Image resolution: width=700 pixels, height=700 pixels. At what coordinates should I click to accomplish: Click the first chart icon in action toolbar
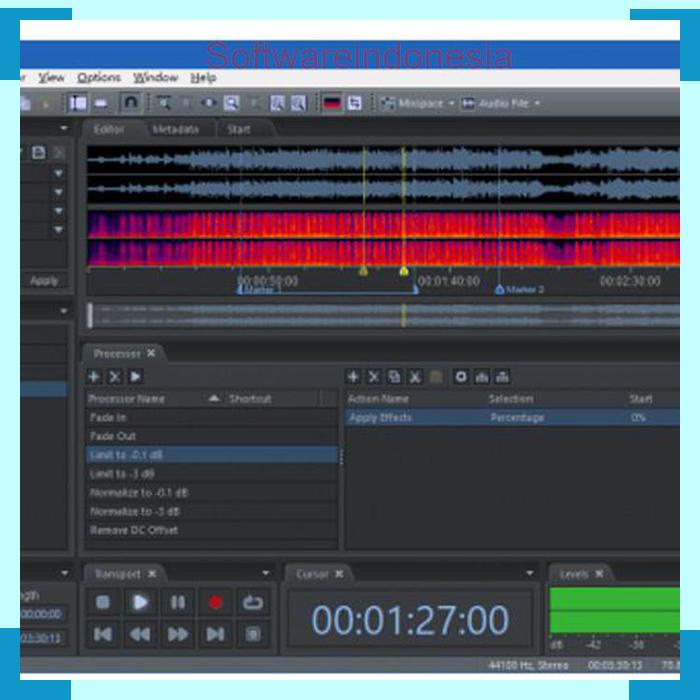tap(482, 377)
